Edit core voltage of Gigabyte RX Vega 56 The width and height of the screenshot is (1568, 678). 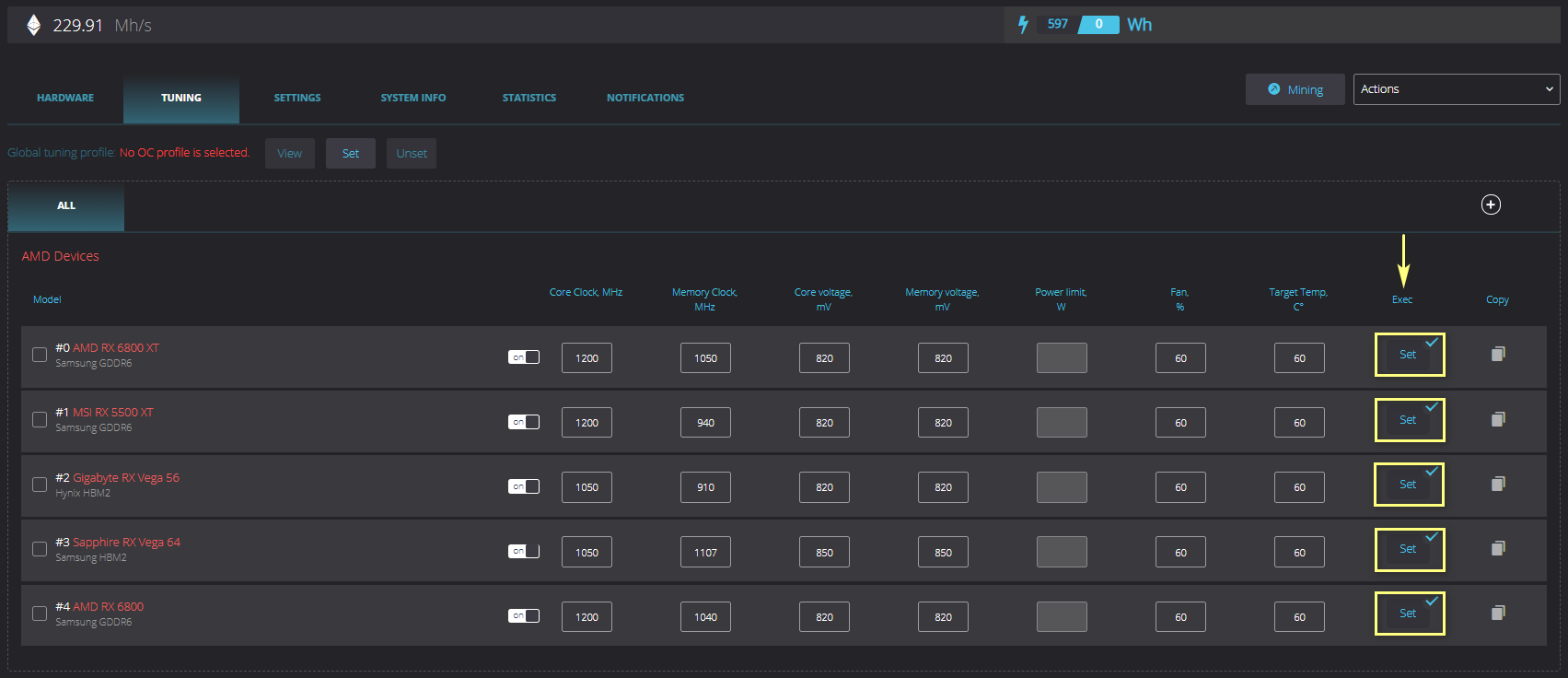click(x=824, y=487)
